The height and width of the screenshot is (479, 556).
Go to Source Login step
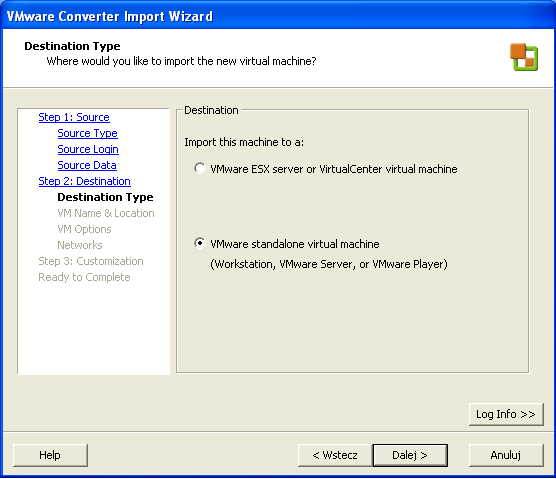[x=88, y=149]
